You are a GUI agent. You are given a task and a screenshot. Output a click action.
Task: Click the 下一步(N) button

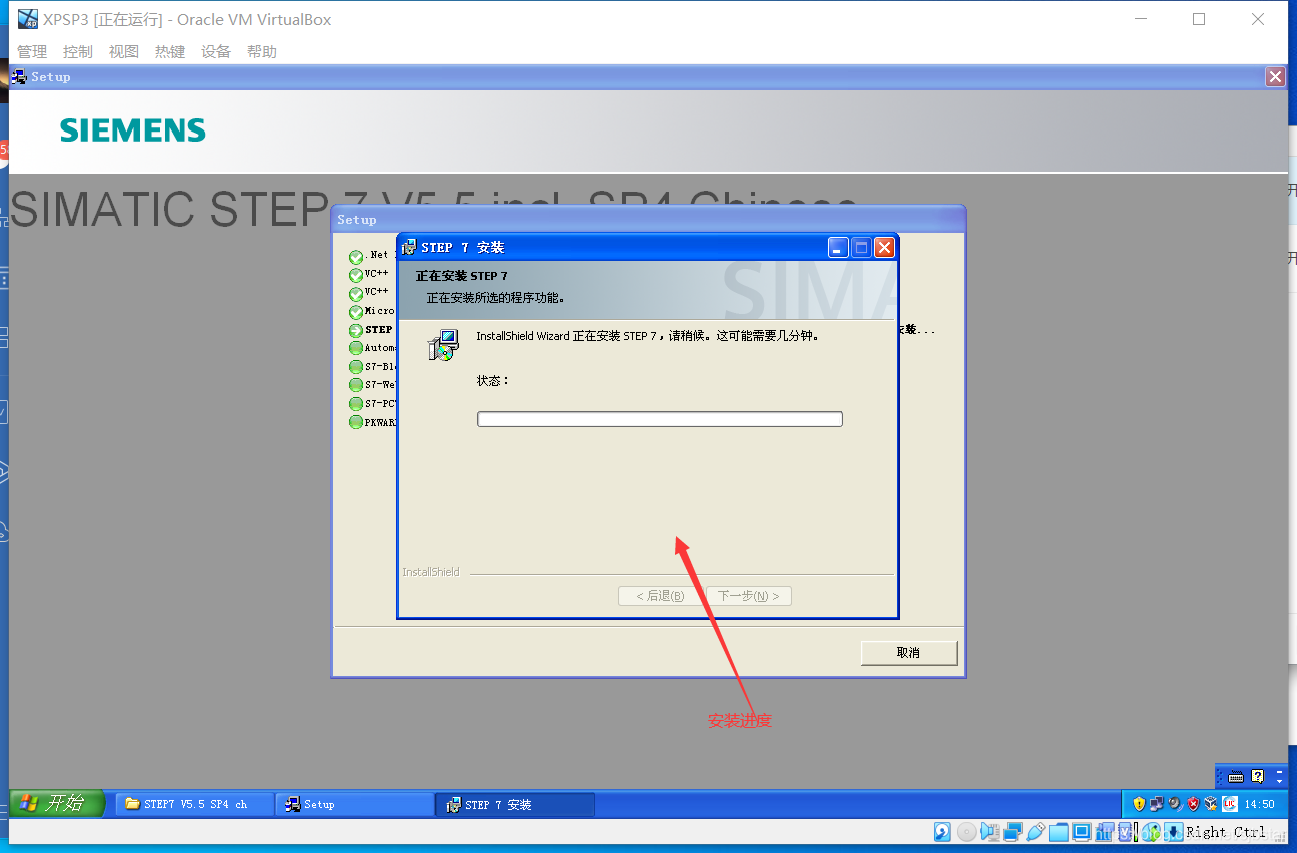[749, 596]
